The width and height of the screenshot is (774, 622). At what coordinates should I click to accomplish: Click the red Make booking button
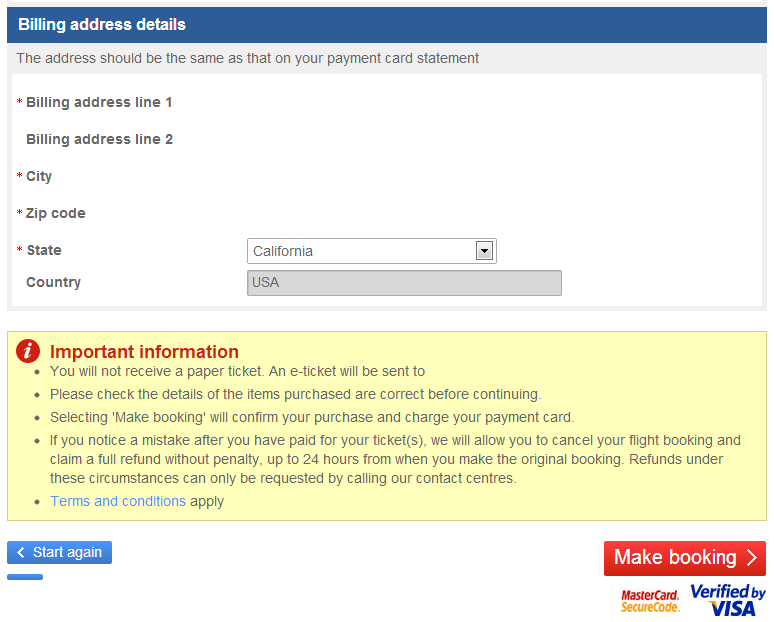coord(685,558)
